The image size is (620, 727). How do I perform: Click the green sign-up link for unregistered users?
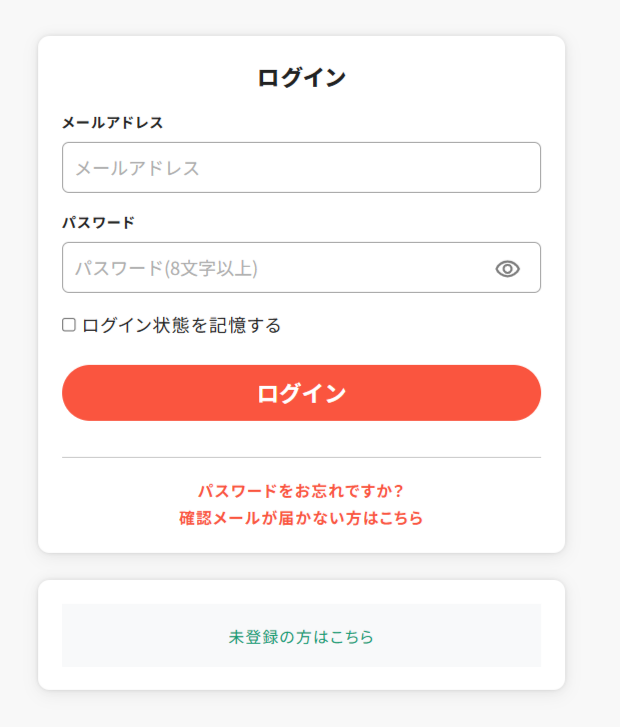(301, 636)
